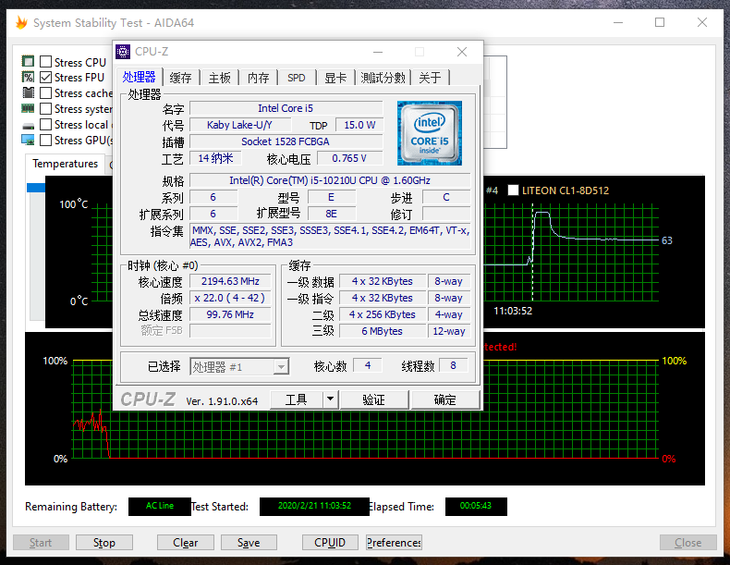
Task: Click the Stress FPU percent icon
Action: pyautogui.click(x=28, y=77)
